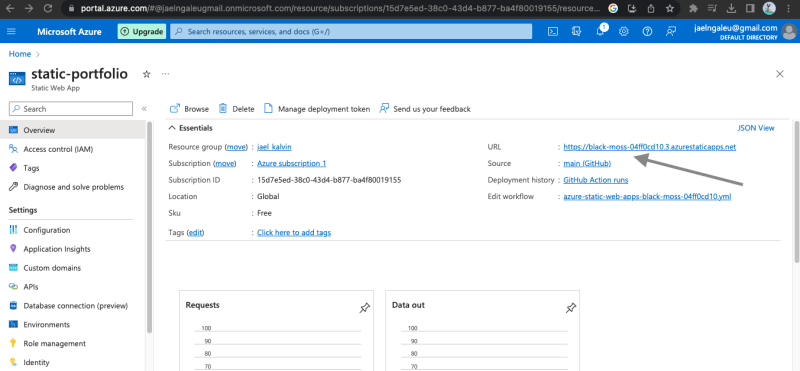Click the Google icon in the address bar
800x371 pixels.
coord(613,8)
